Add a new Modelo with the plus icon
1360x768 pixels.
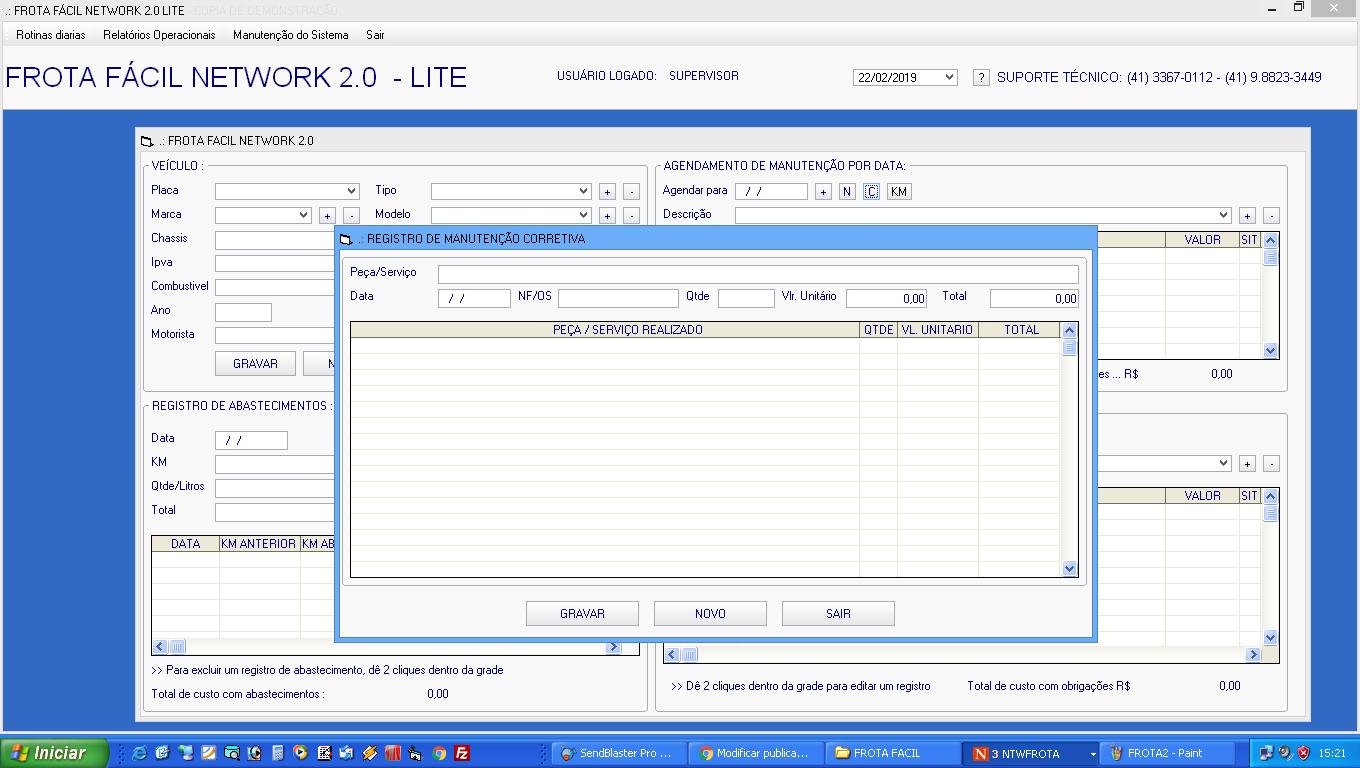coord(609,214)
